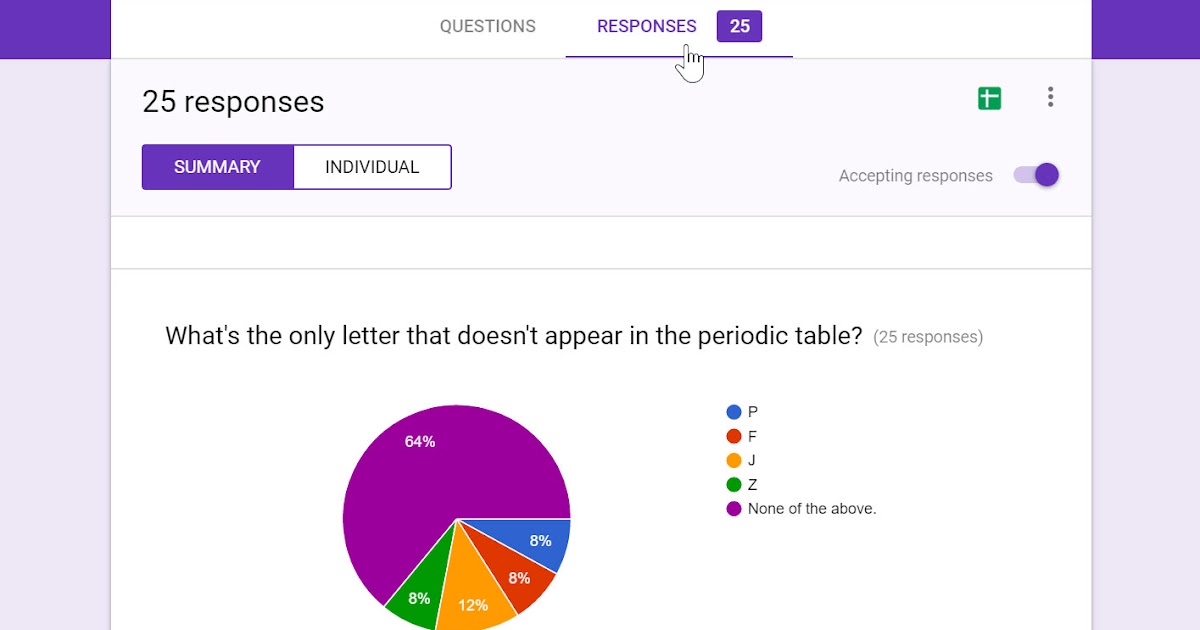The width and height of the screenshot is (1200, 630).
Task: Click the purple None of the above dot
Action: coord(734,508)
